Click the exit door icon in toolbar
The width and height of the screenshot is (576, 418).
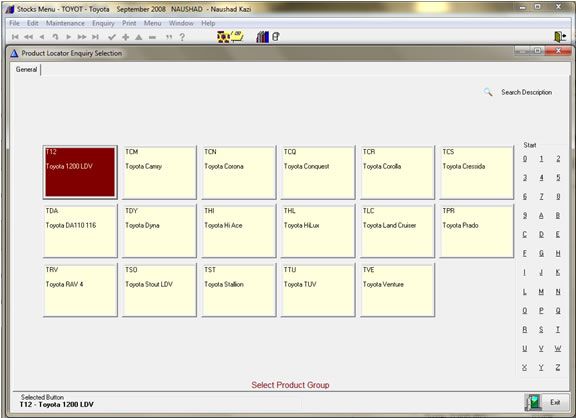click(560, 37)
